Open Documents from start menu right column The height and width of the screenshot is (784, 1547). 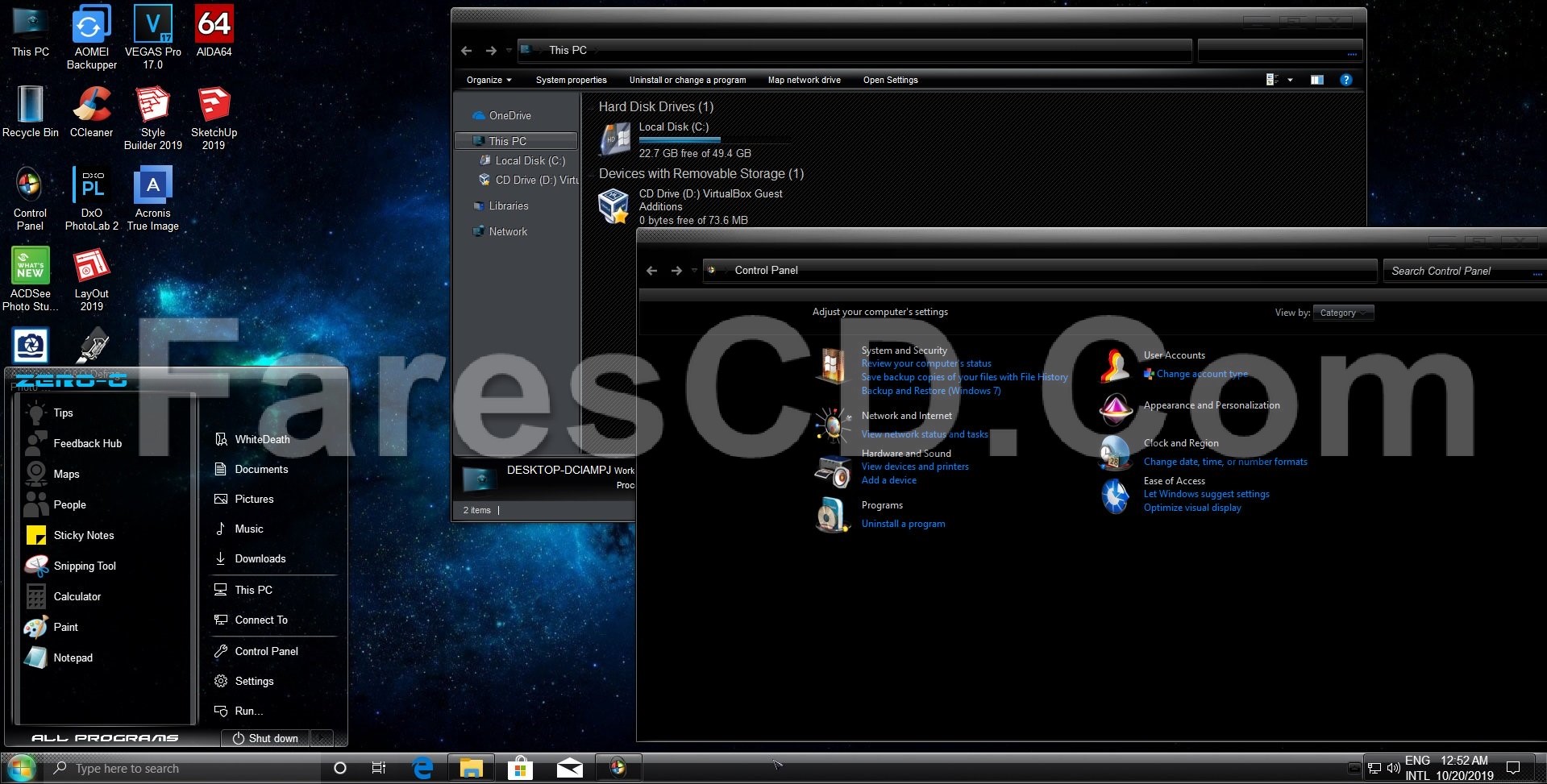tap(252, 469)
